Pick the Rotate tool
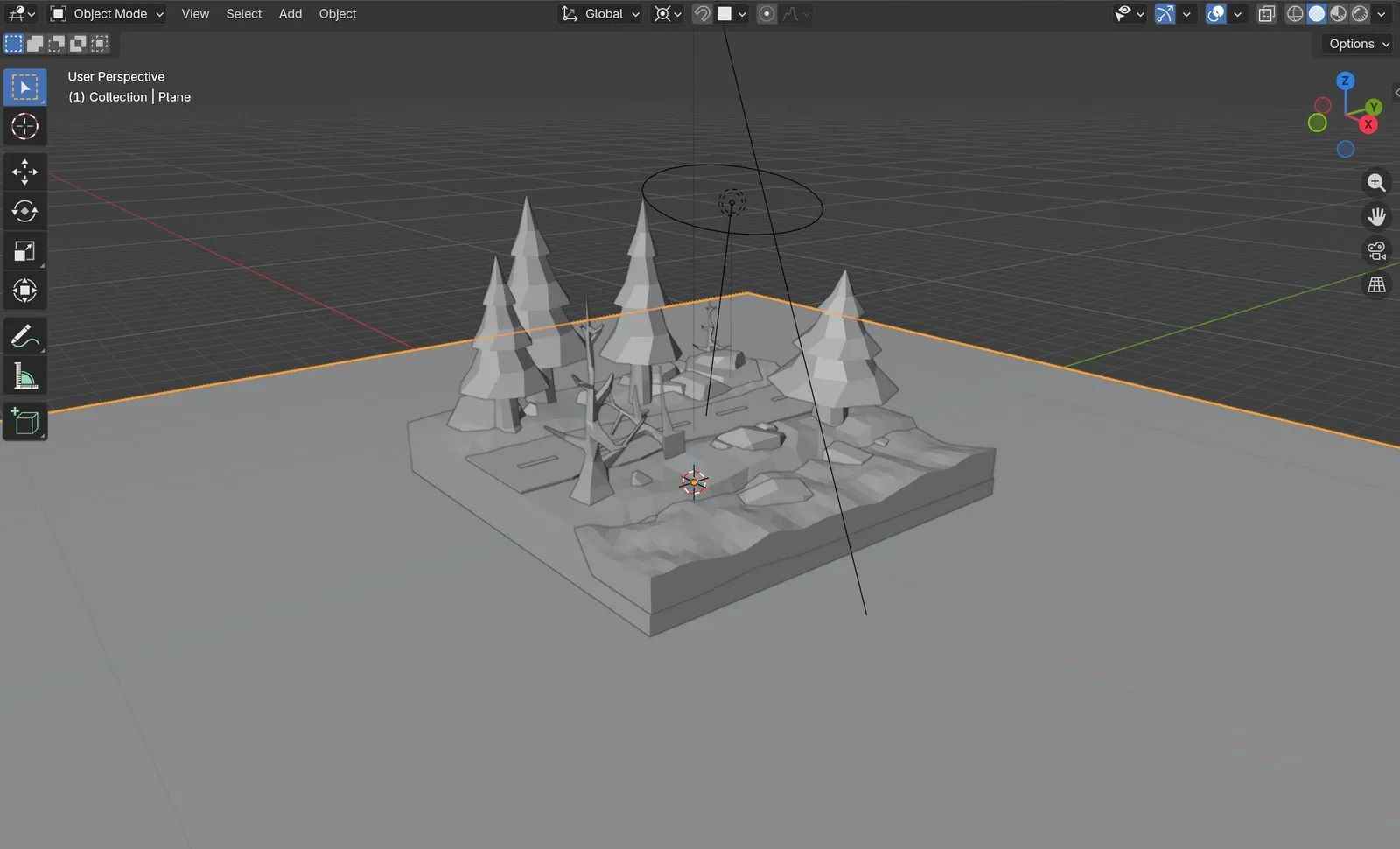 [x=24, y=211]
